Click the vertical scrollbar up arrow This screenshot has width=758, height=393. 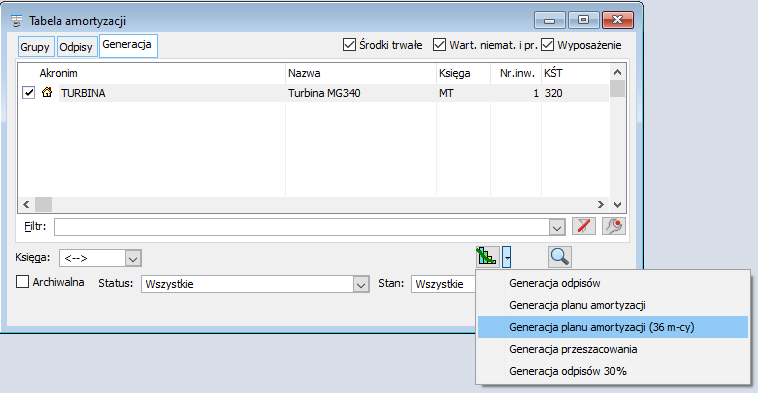[x=617, y=72]
